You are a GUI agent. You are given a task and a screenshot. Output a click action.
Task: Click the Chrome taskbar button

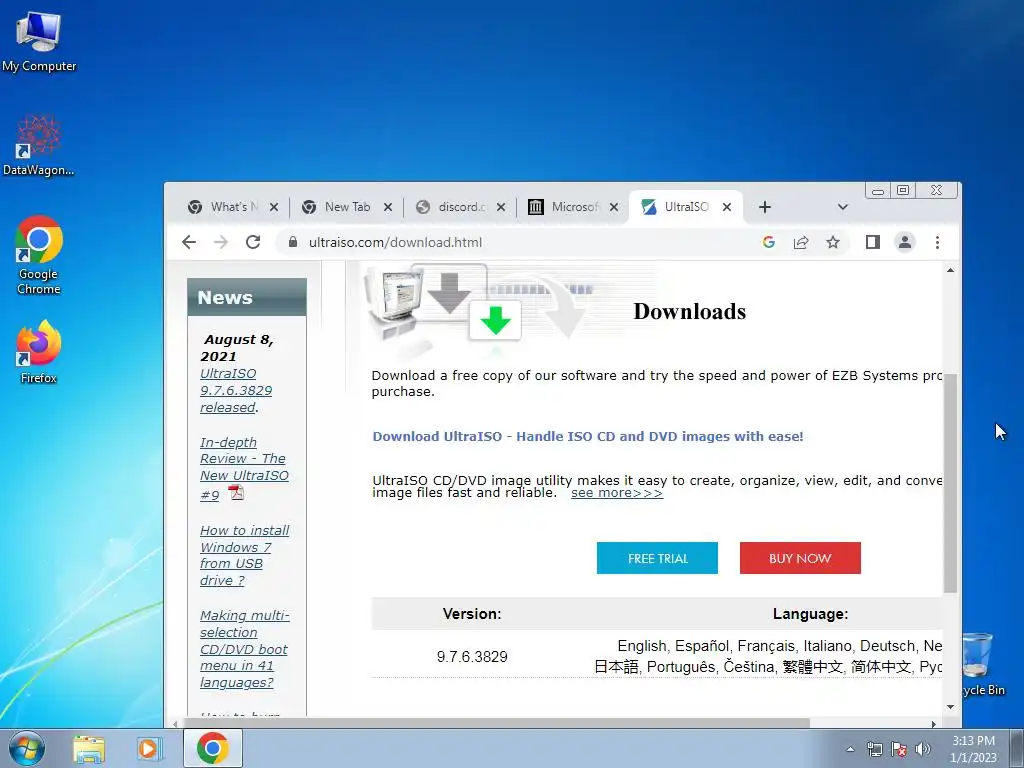pos(213,748)
